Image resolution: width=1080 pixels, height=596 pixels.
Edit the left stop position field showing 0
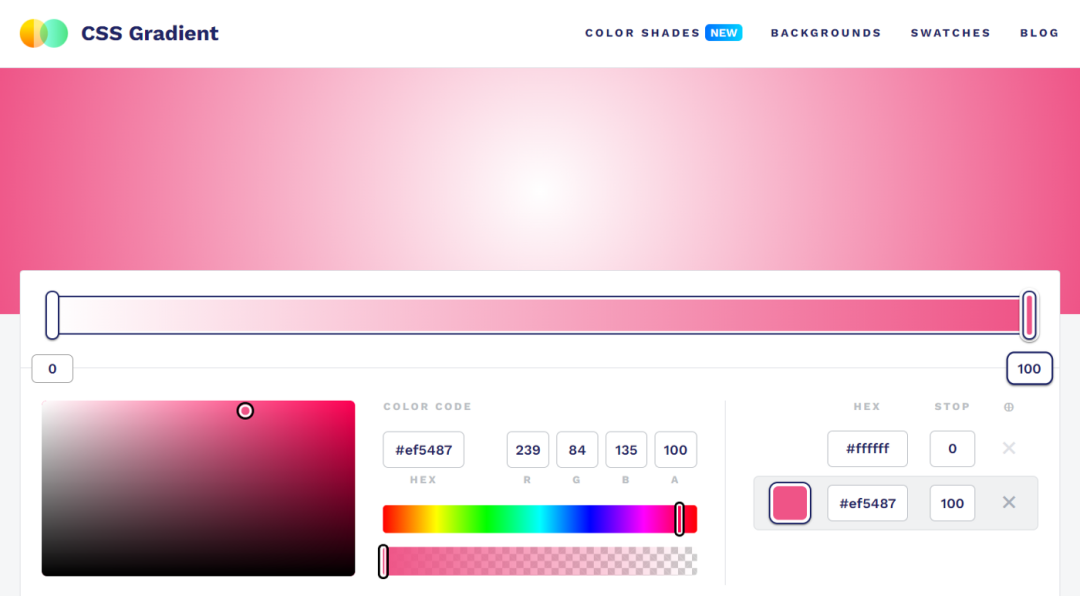(x=52, y=369)
